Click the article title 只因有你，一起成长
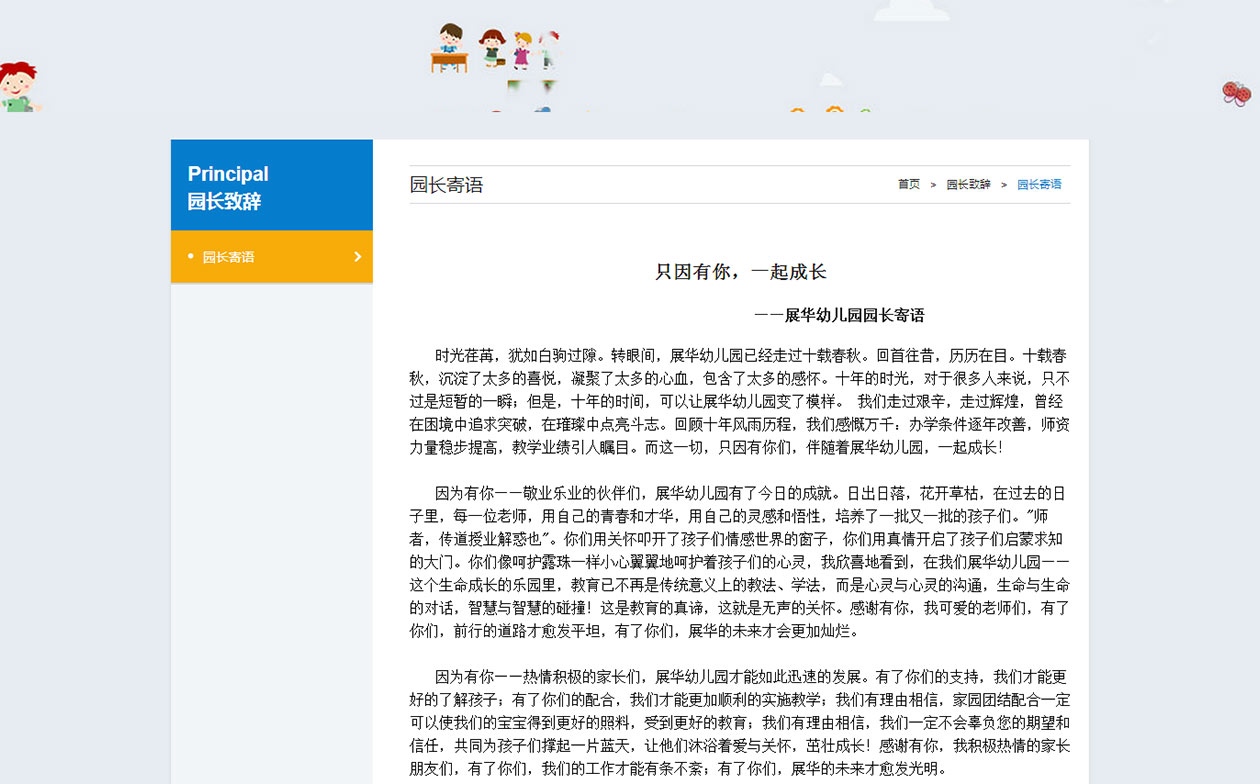This screenshot has width=1260, height=784. (740, 272)
